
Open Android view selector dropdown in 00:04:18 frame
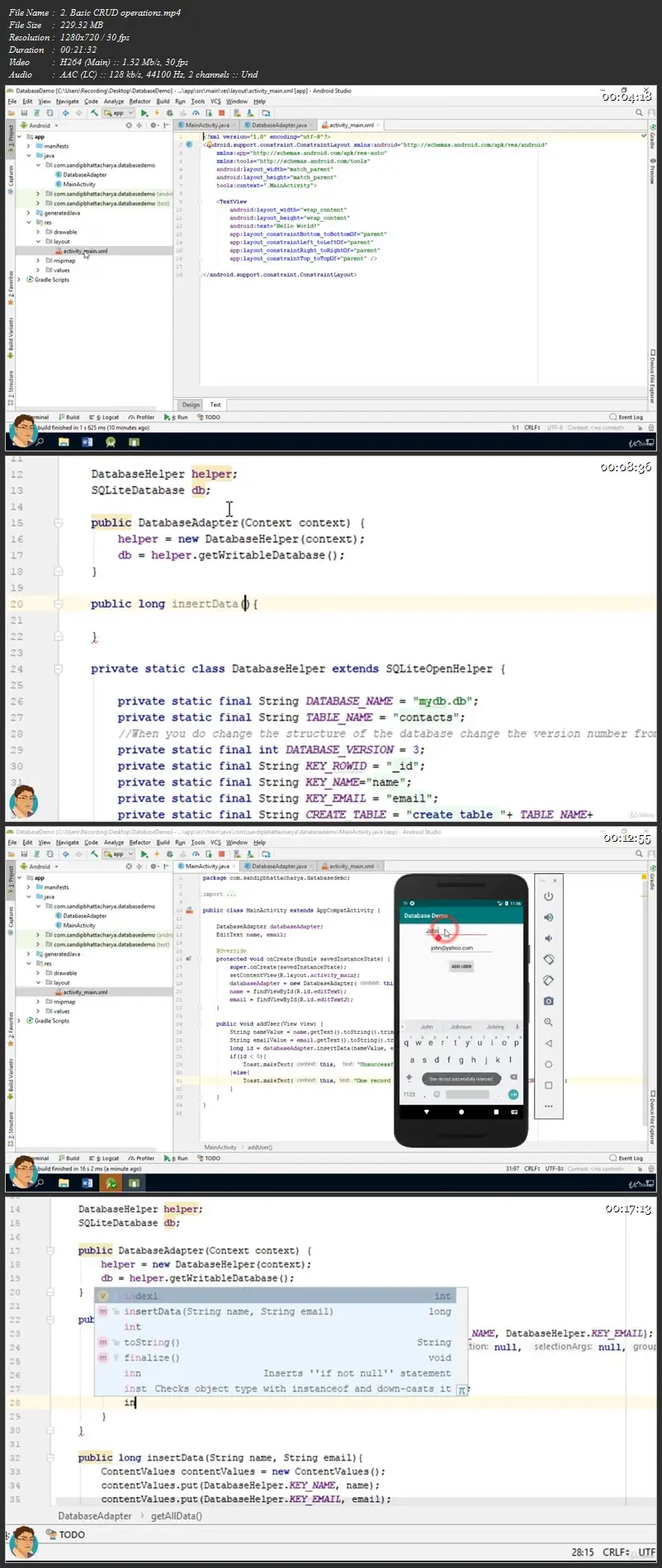[x=40, y=125]
